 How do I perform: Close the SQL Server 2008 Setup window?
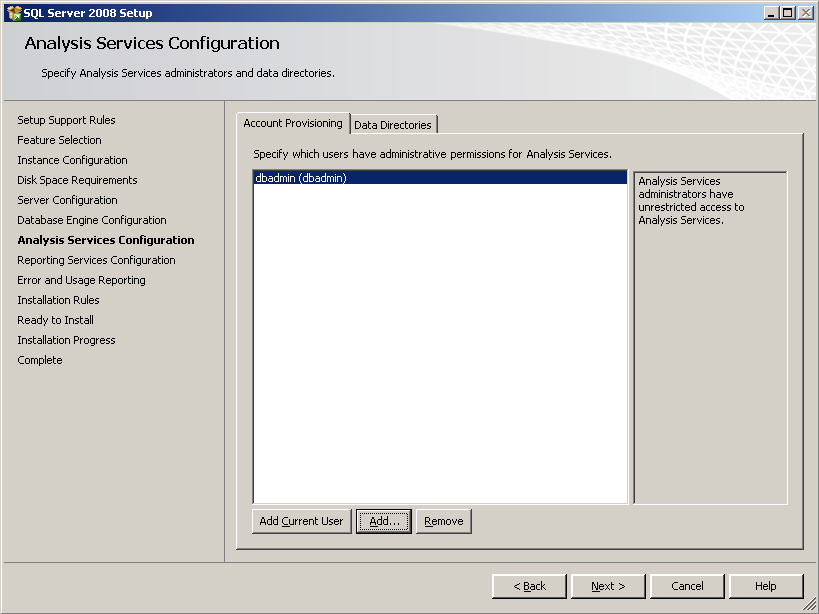(805, 13)
